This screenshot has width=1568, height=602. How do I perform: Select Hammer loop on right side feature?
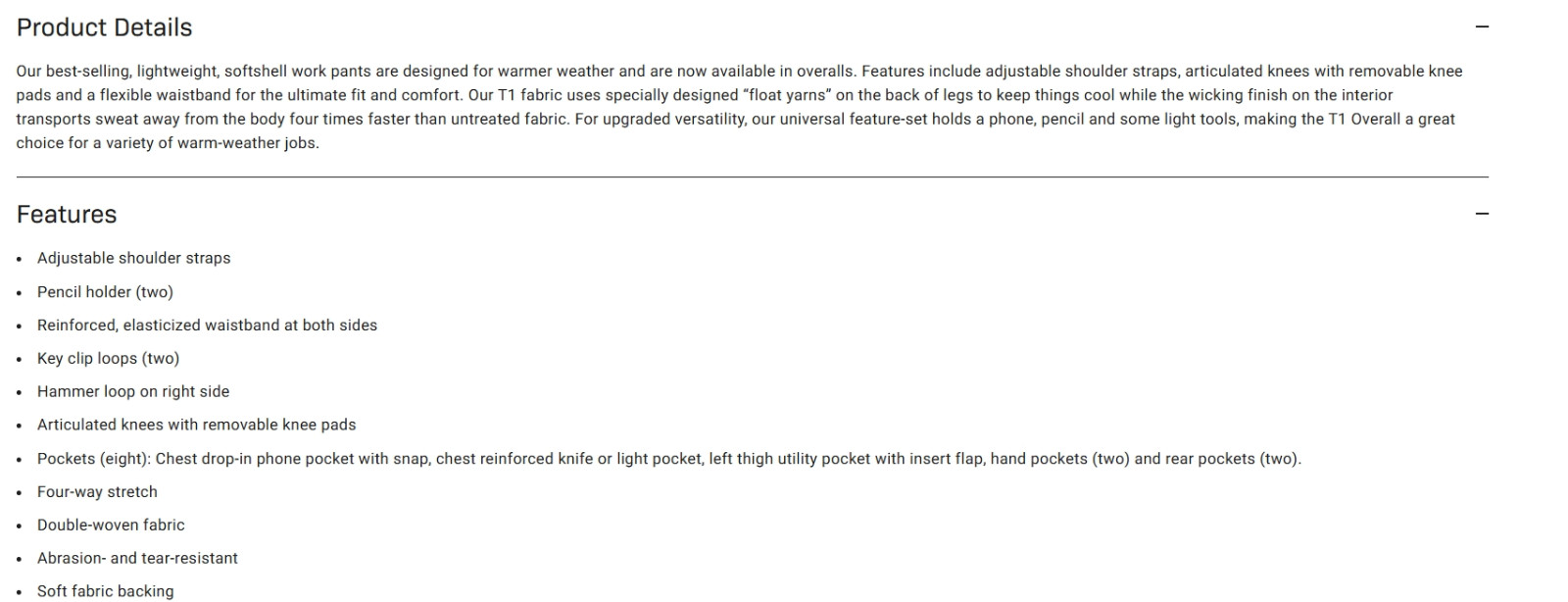click(x=133, y=391)
